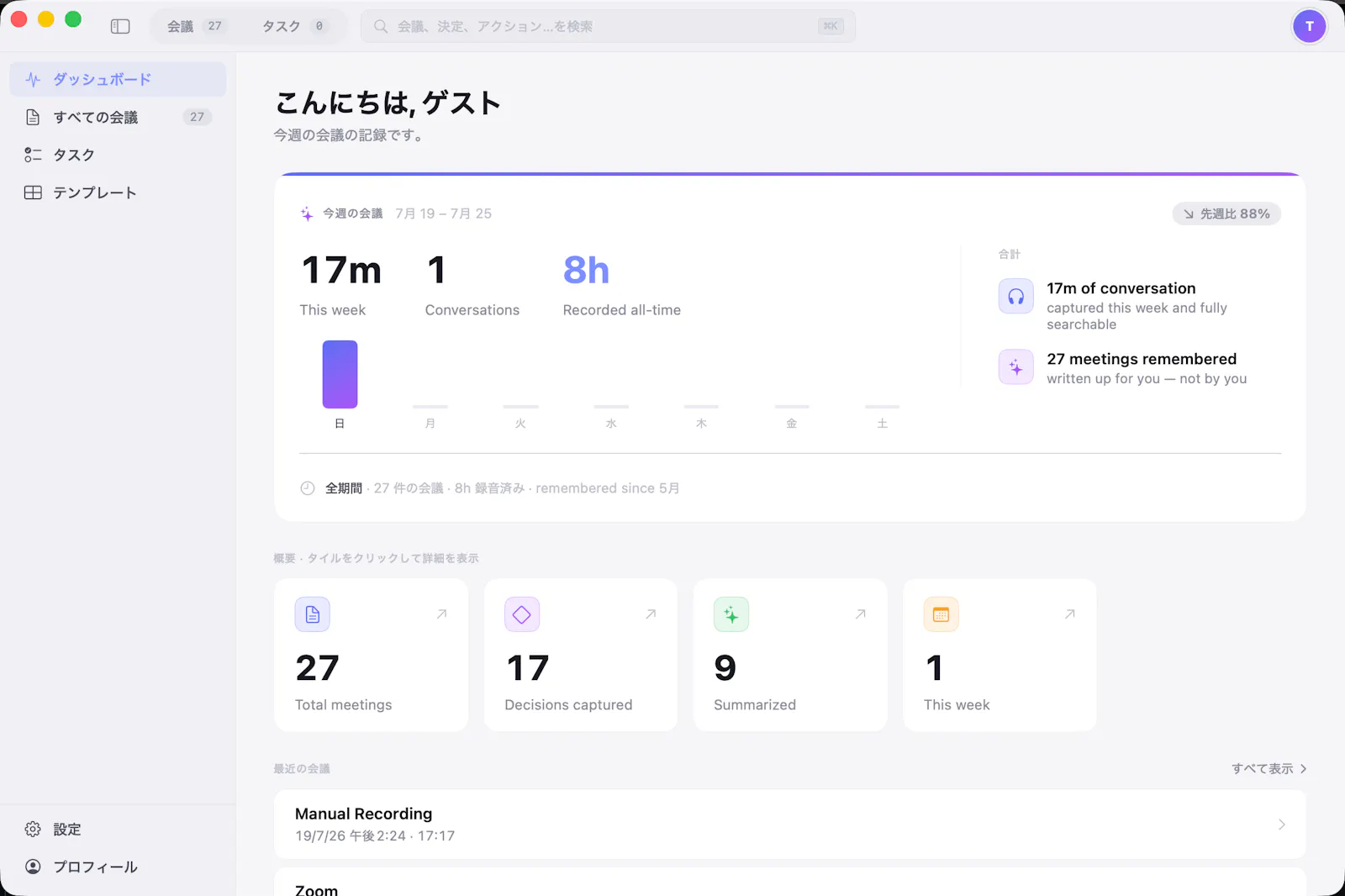
Task: Click the arrow on the Decisions captured tile
Action: coord(651,614)
